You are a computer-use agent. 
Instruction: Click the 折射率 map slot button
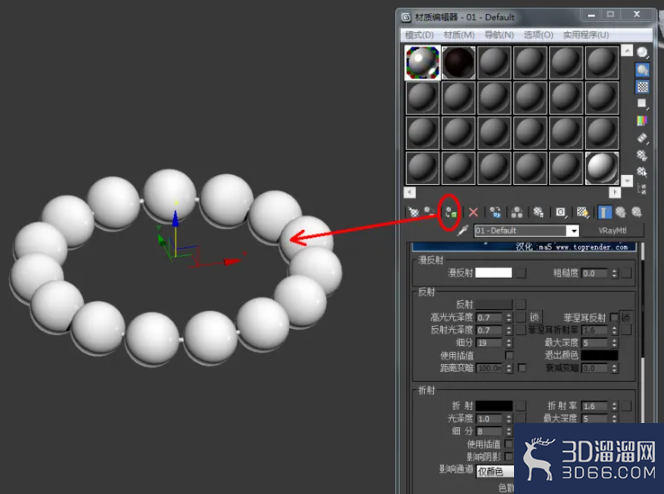[x=627, y=406]
